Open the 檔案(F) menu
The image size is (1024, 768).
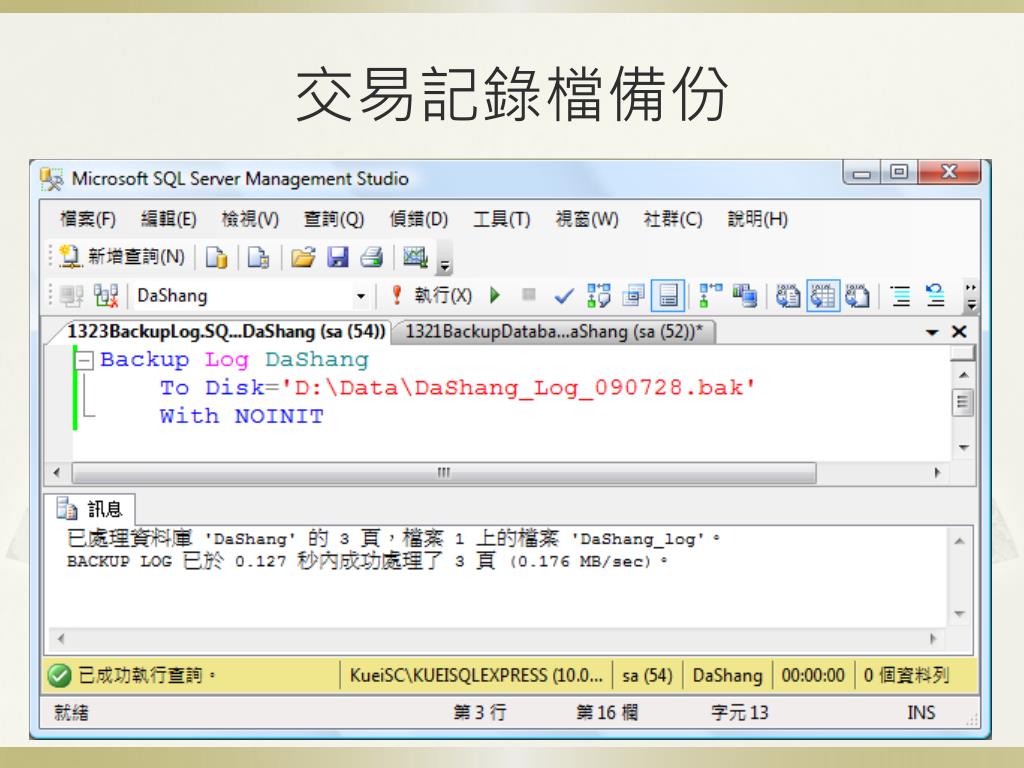88,219
